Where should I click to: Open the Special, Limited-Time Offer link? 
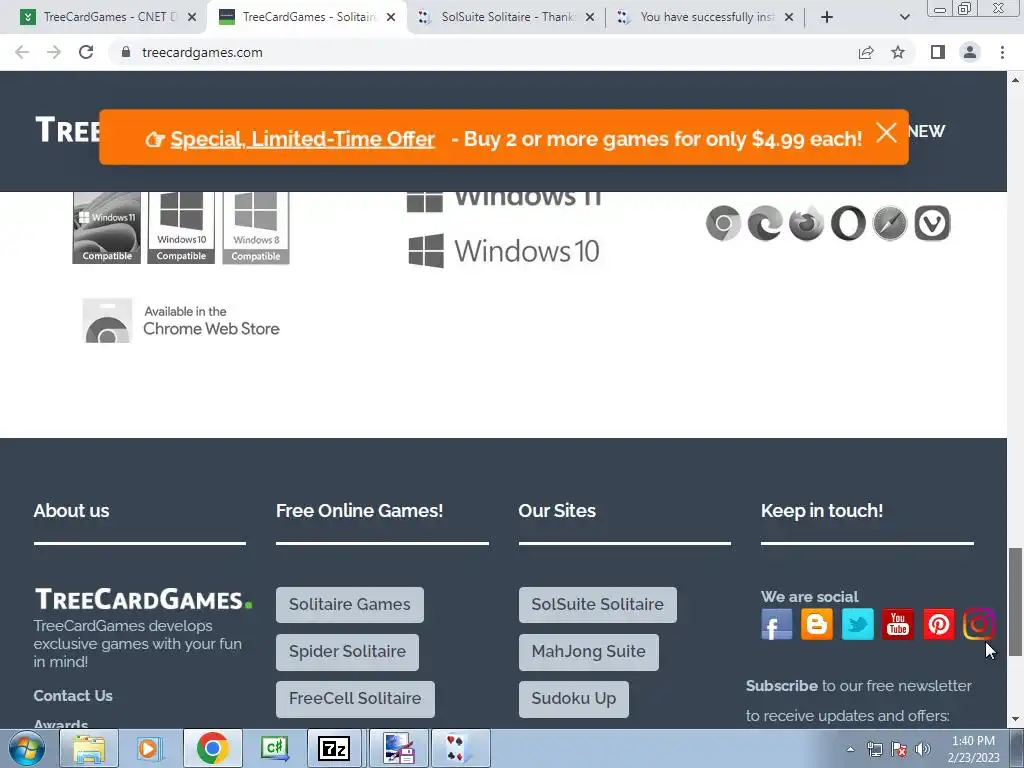pyautogui.click(x=302, y=139)
